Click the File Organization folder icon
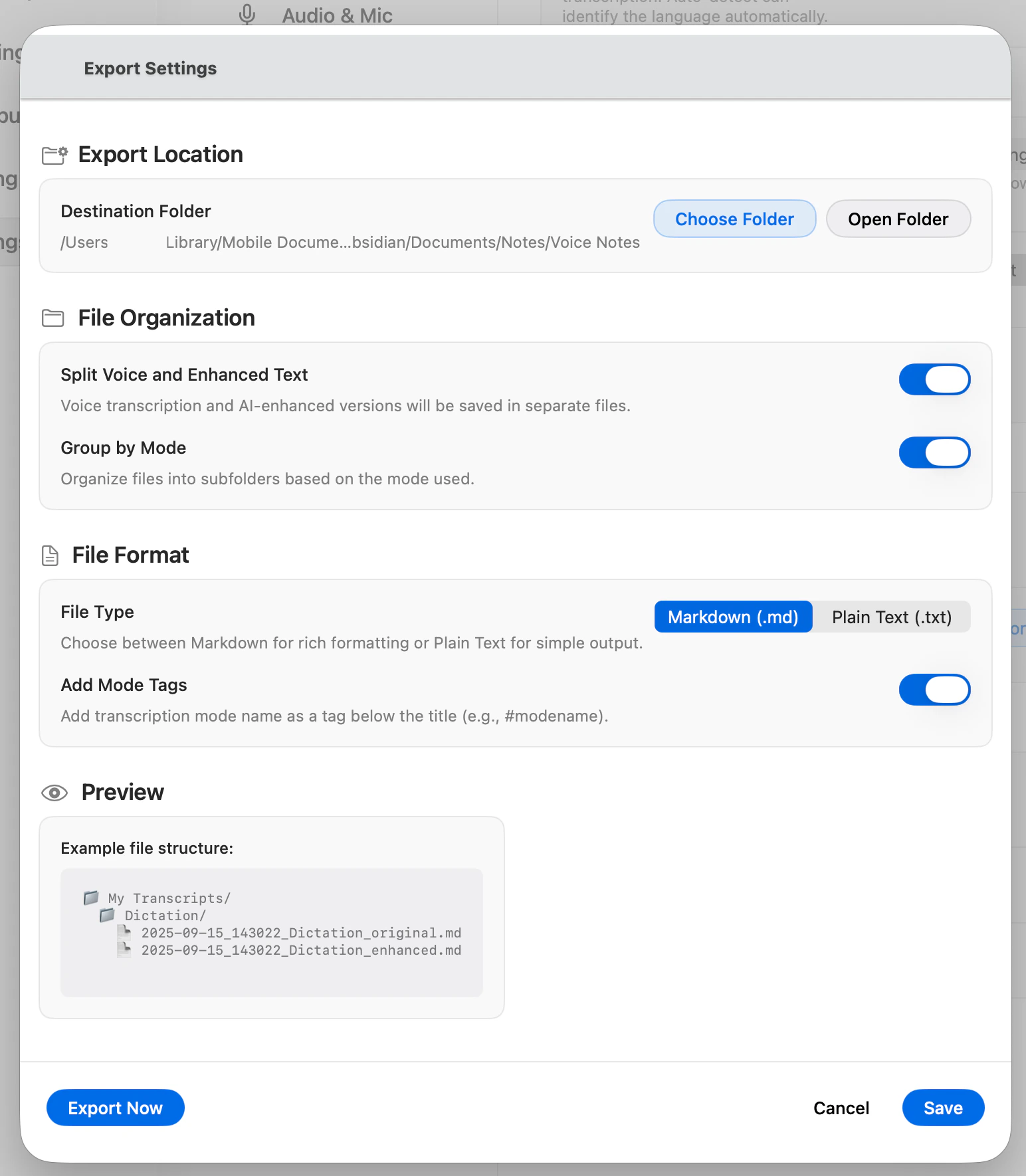Viewport: 1026px width, 1176px height. tap(53, 318)
